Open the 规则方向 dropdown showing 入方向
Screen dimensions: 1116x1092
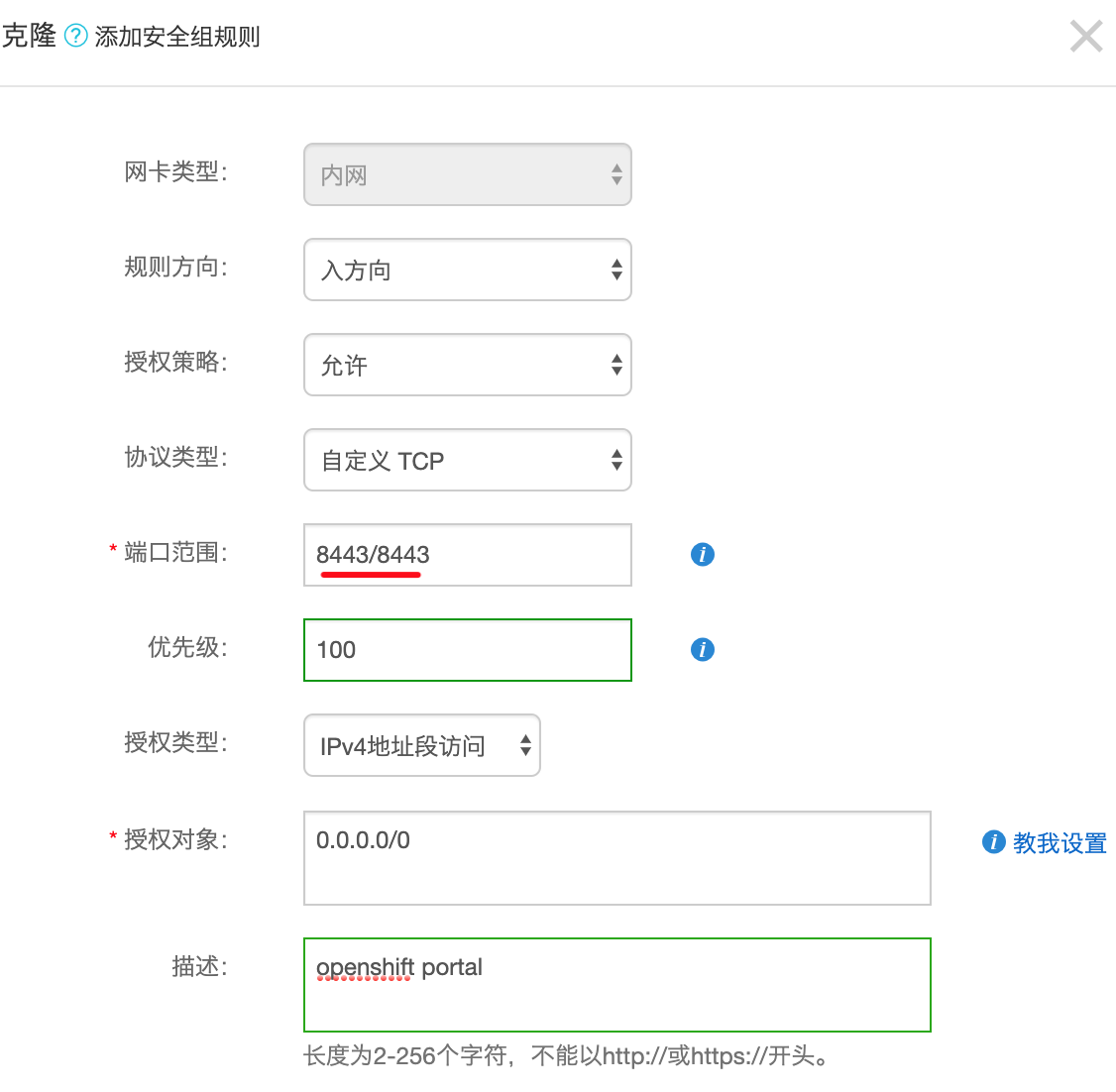click(468, 270)
